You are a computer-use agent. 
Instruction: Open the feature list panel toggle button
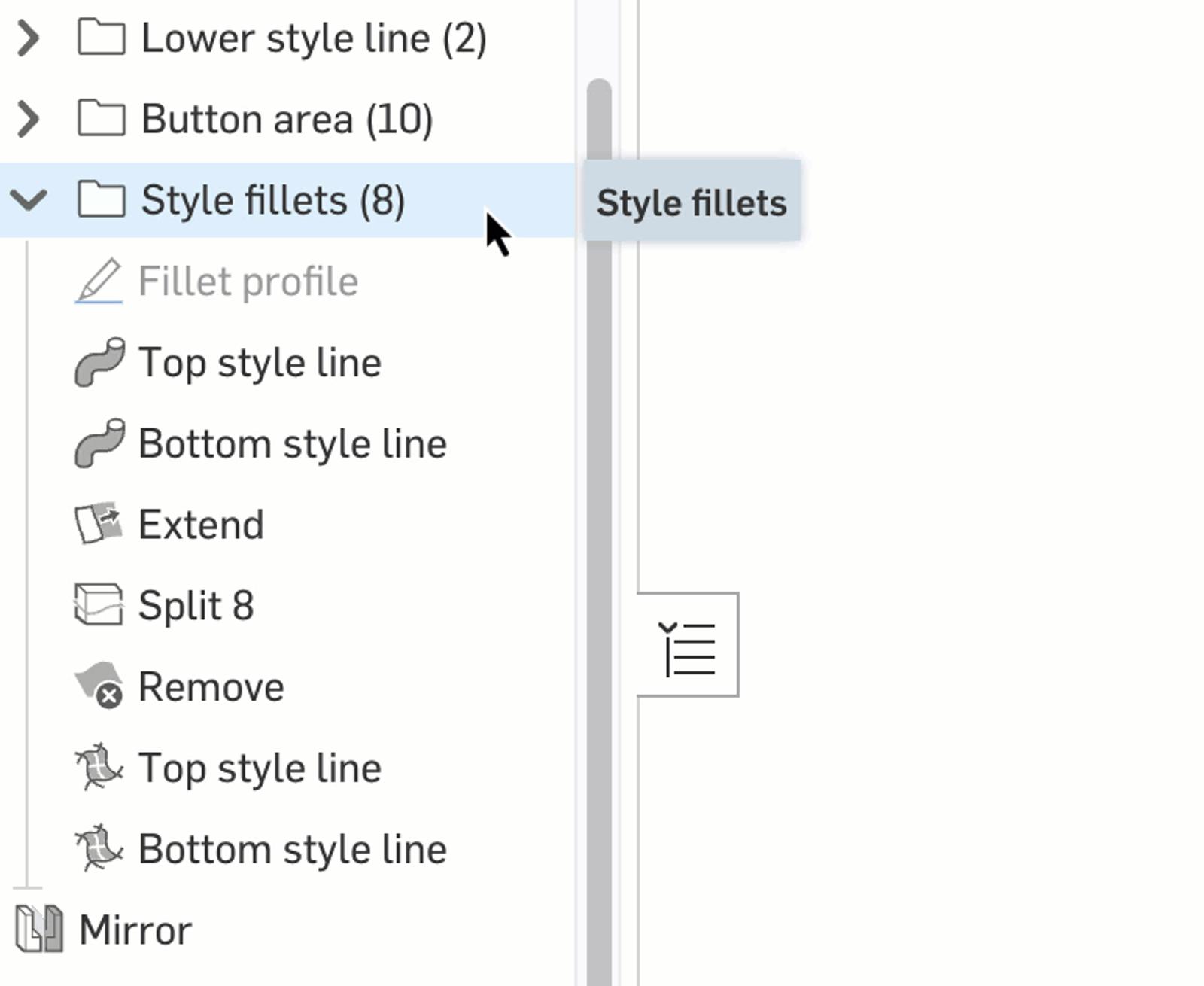[689, 646]
